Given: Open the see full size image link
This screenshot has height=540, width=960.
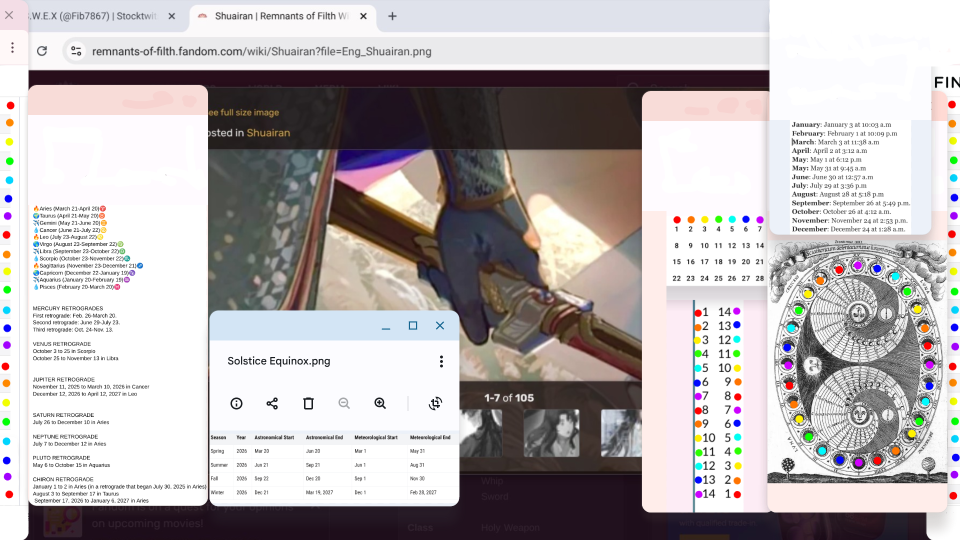Looking at the screenshot, I should 244,113.
